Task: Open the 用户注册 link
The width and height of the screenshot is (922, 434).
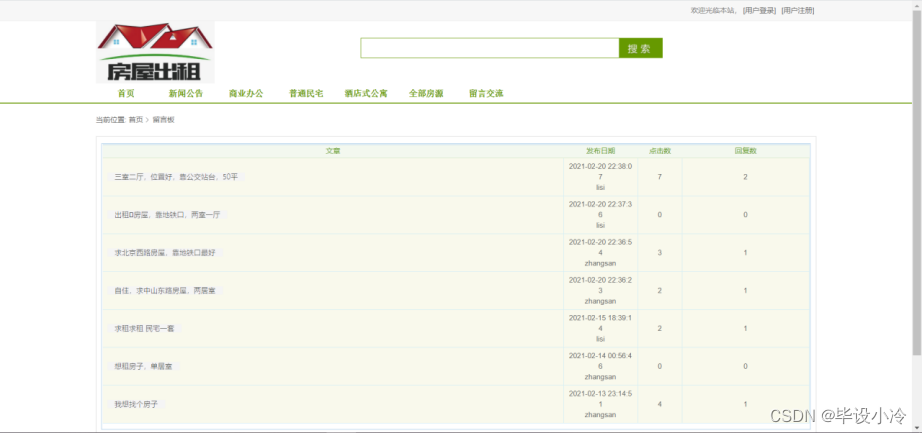Action: coord(797,11)
